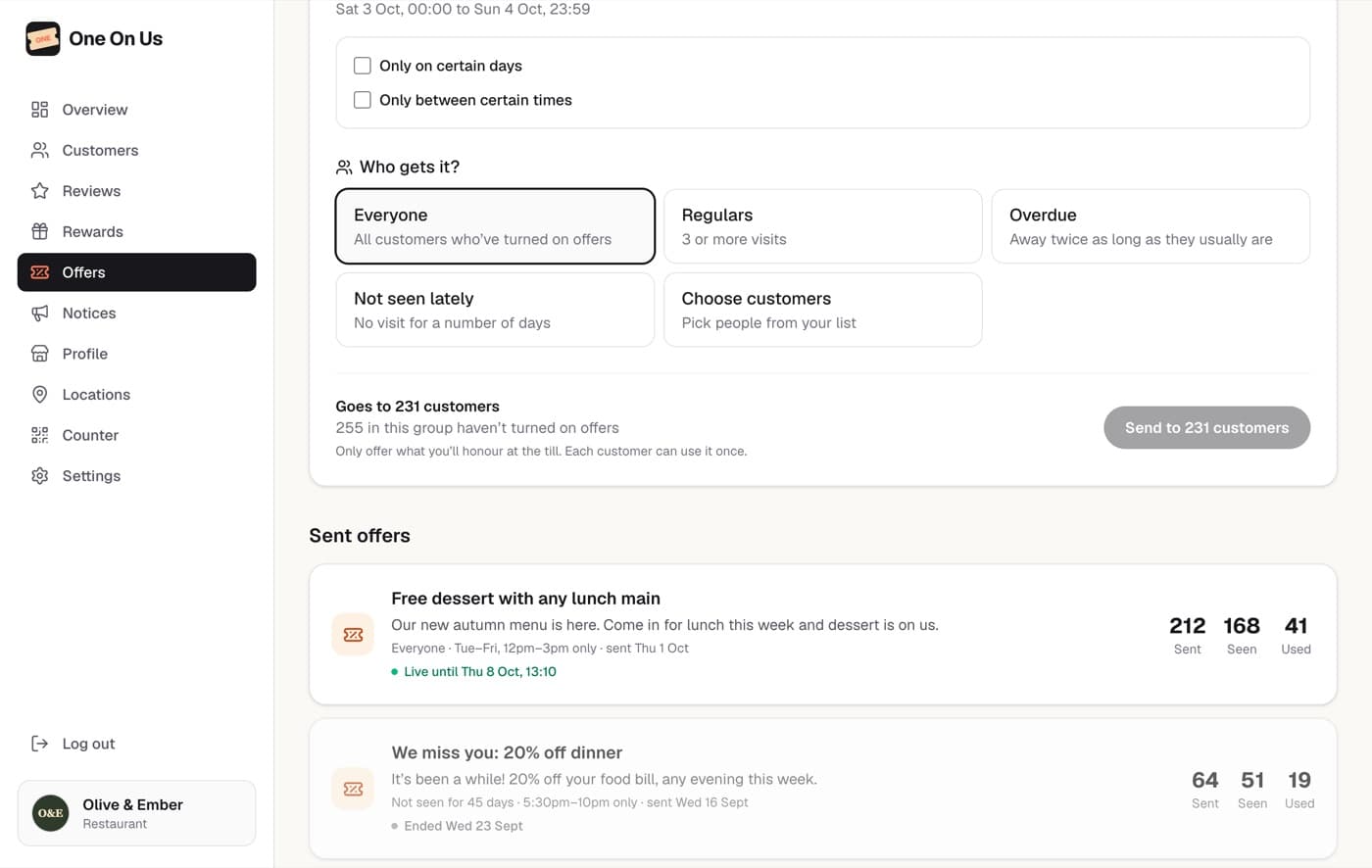The image size is (1372, 868).
Task: Open Overview via its grid icon
Action: [x=40, y=110]
